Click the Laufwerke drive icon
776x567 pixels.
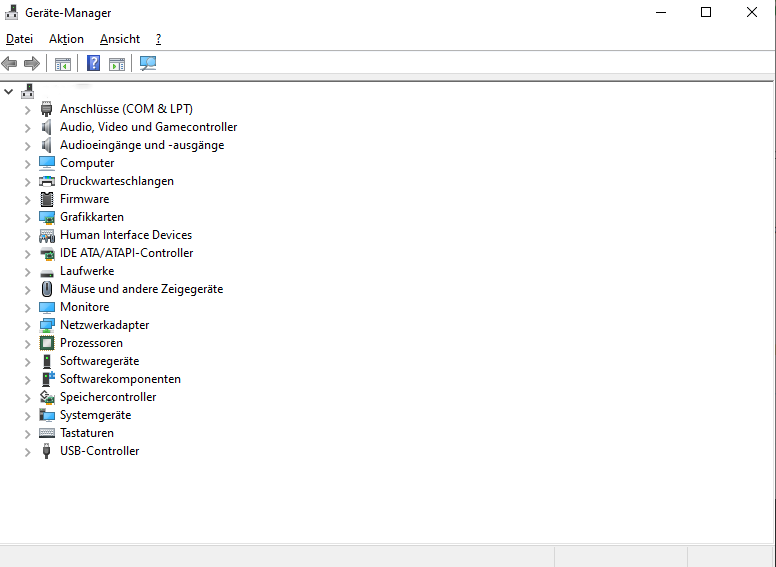point(47,273)
